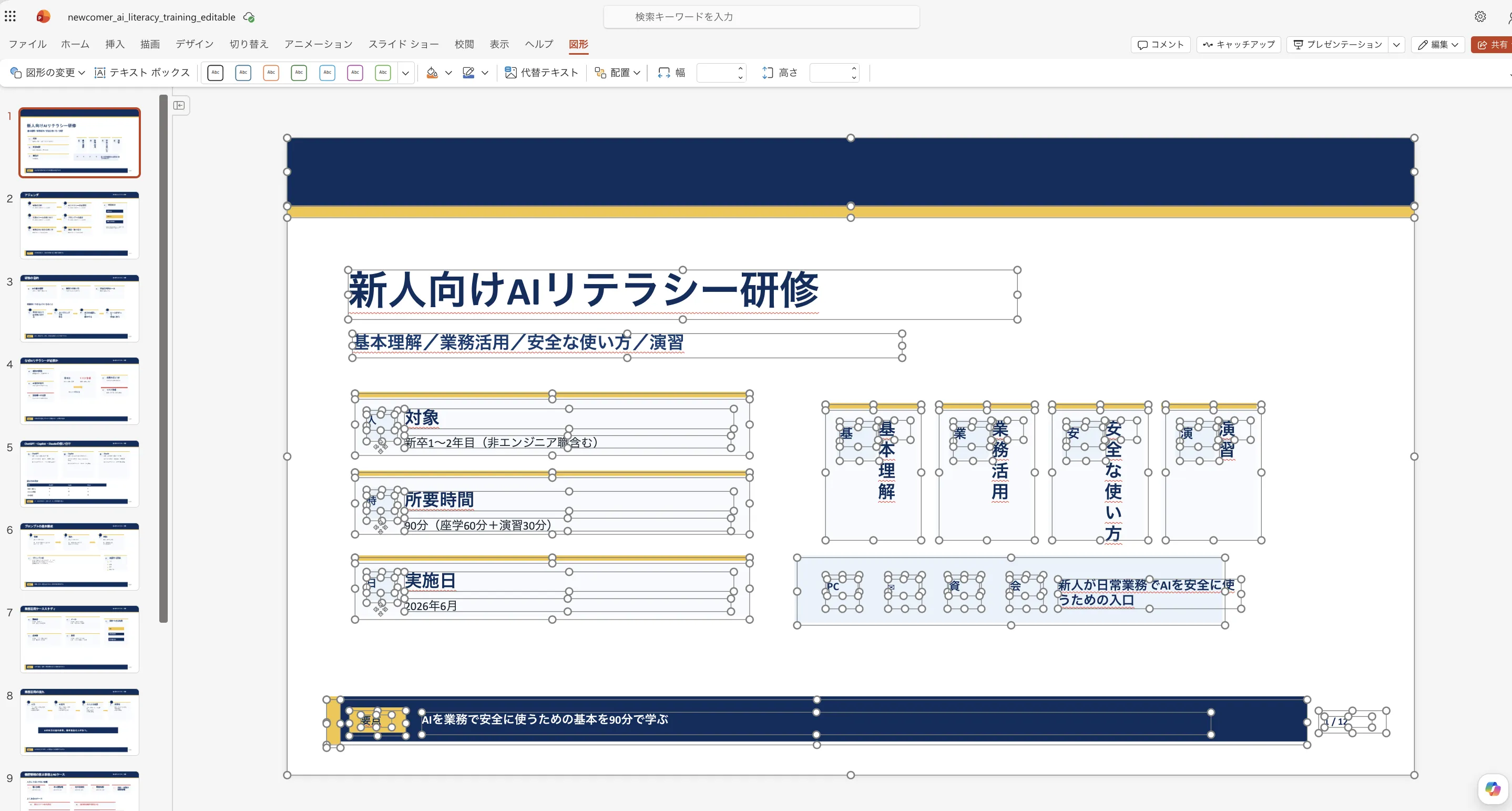1512x811 pixels.
Task: Switch to the 描画 tab
Action: tap(150, 44)
